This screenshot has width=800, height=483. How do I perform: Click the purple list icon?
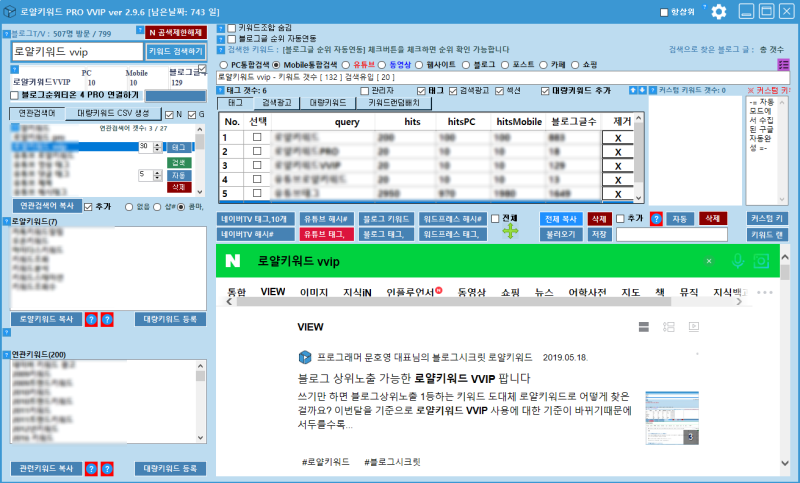pos(783,64)
